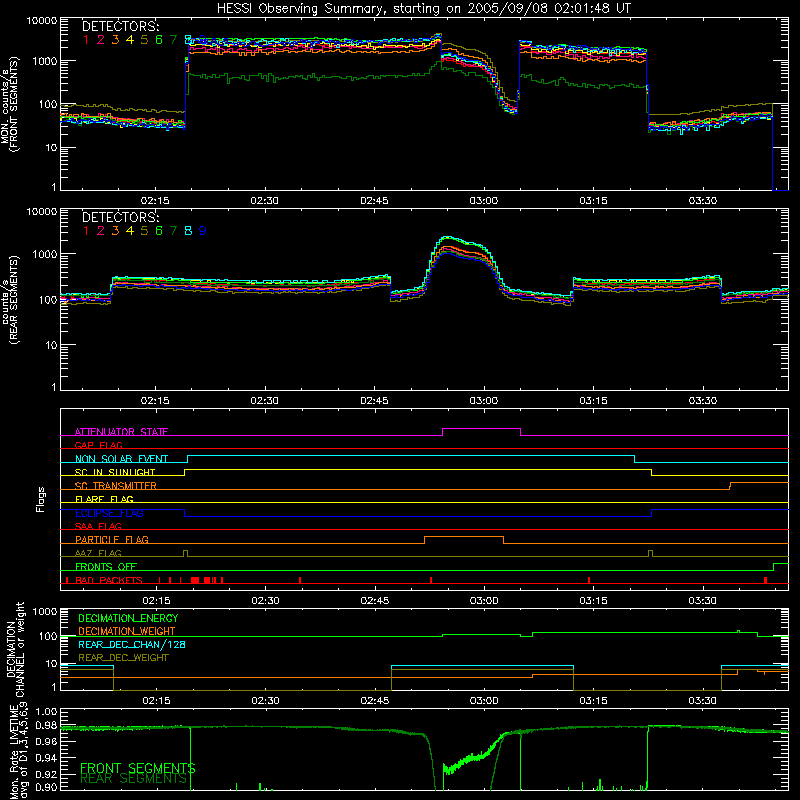Click orange detector 3 in front segments legend

[x=115, y=40]
